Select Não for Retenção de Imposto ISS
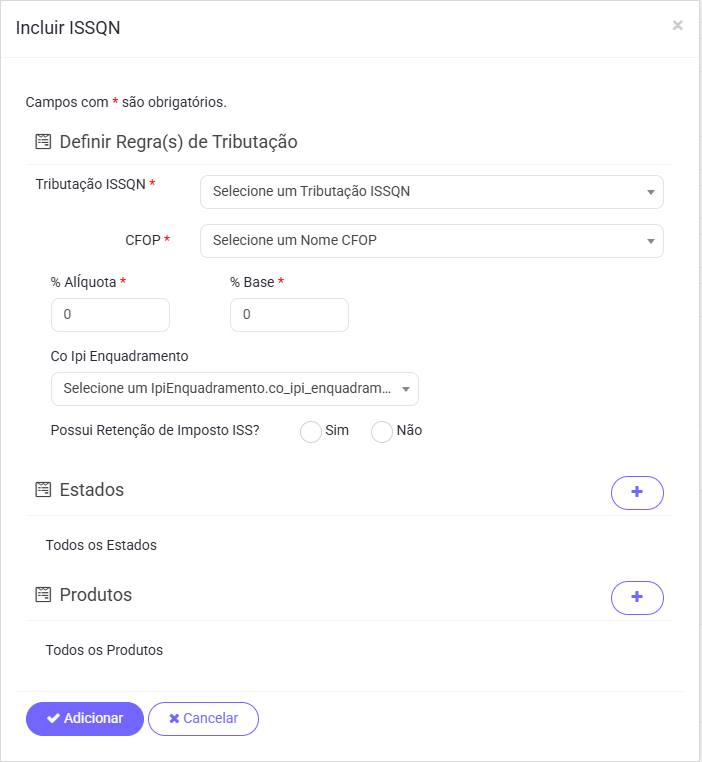Image resolution: width=702 pixels, height=762 pixels. (382, 431)
